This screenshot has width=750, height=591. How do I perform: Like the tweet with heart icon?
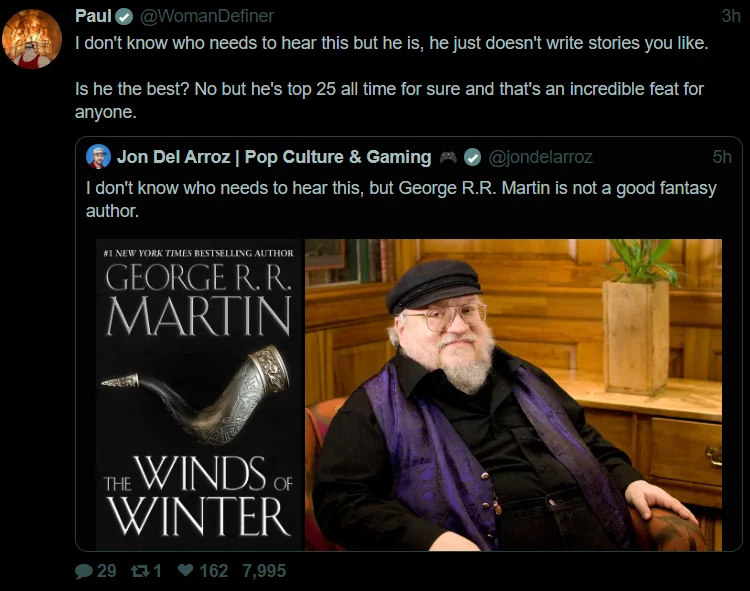coord(186,570)
